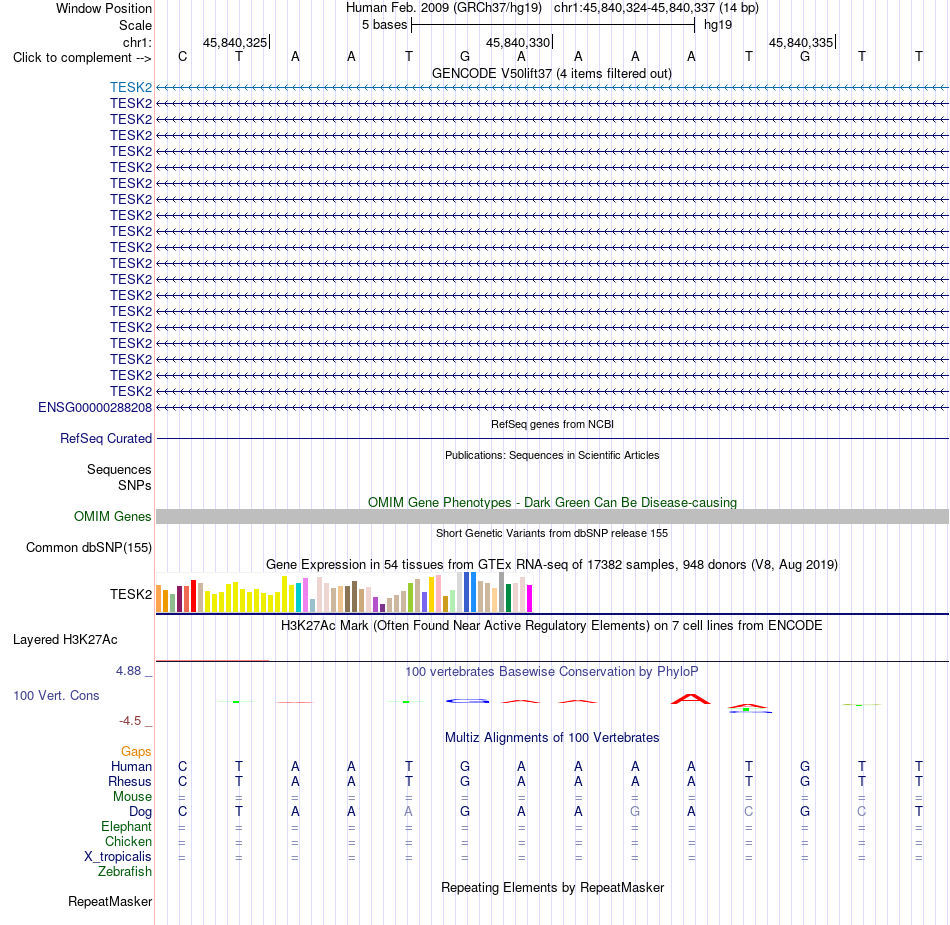The image size is (950, 925).
Task: Click the TESK2 label beside the GTEx chart
Action: pyautogui.click(x=131, y=594)
